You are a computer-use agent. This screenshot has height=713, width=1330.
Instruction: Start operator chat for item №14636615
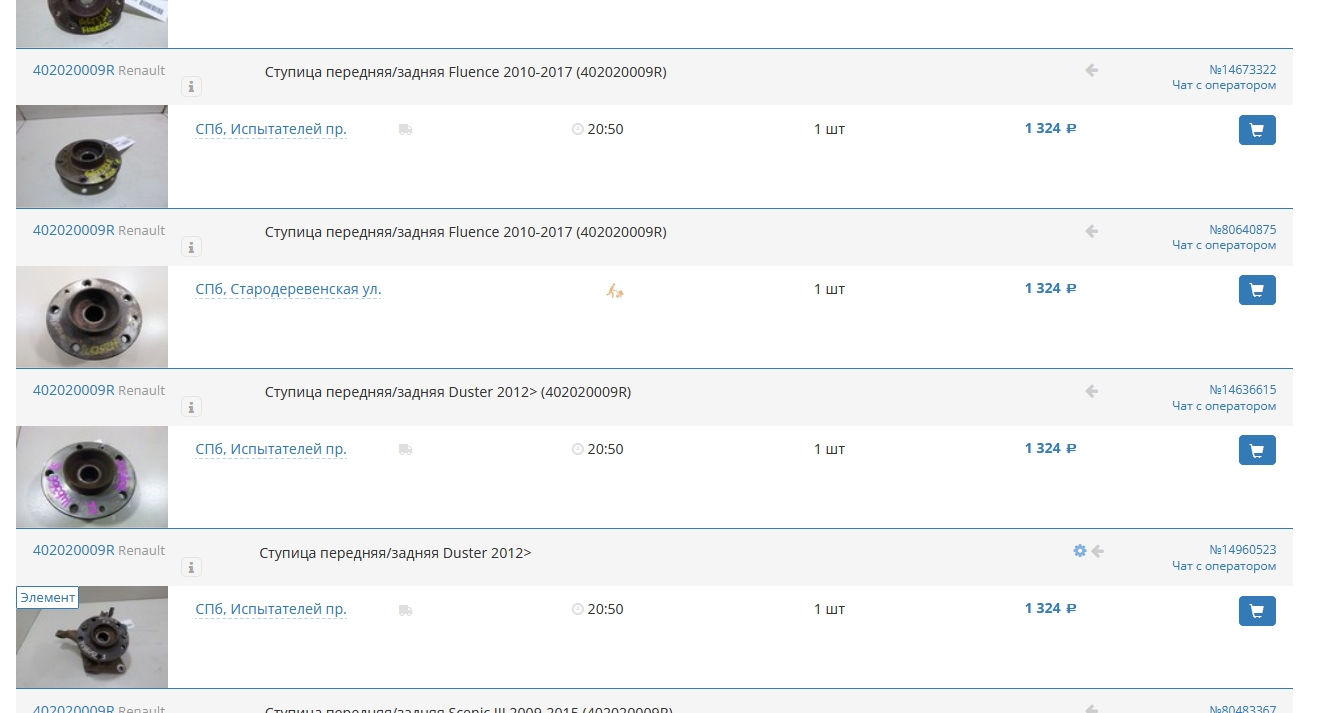[x=1224, y=406]
